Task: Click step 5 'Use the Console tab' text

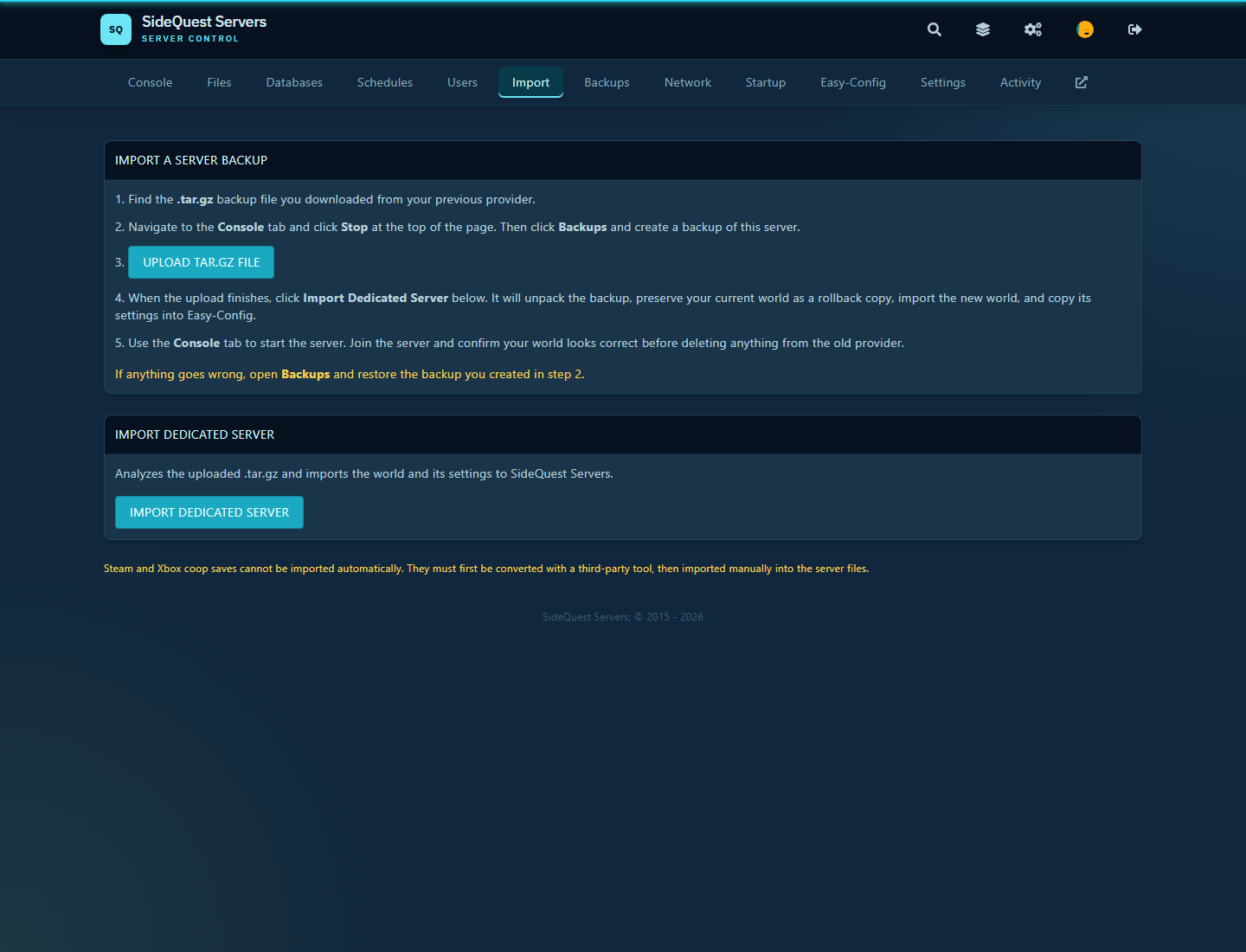Action: (x=510, y=343)
